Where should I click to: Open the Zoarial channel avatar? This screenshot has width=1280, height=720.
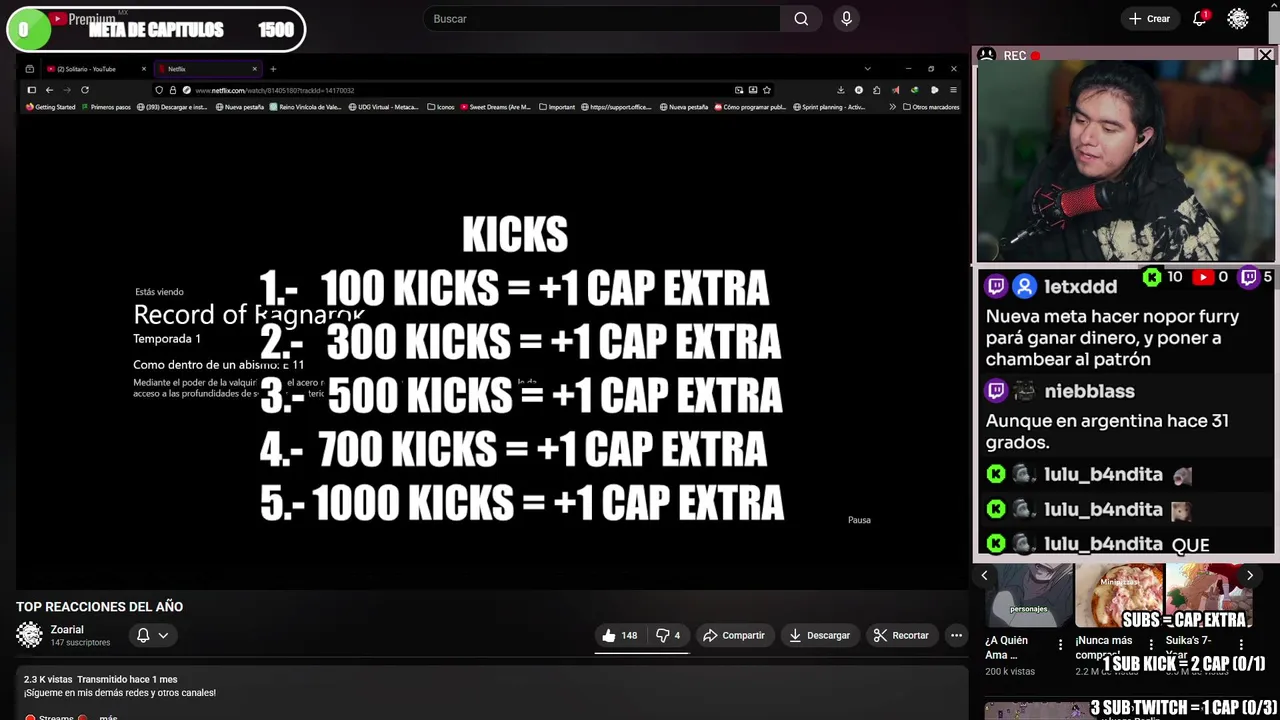pyautogui.click(x=29, y=635)
